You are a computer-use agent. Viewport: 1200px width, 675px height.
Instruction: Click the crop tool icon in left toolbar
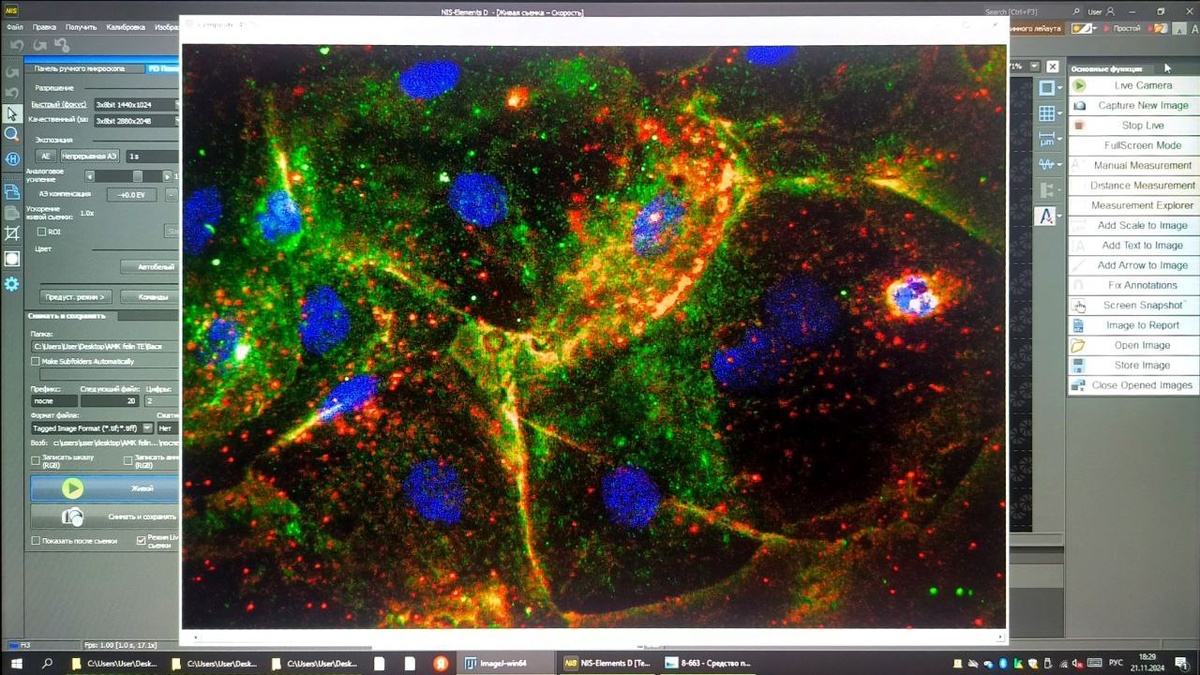point(12,233)
